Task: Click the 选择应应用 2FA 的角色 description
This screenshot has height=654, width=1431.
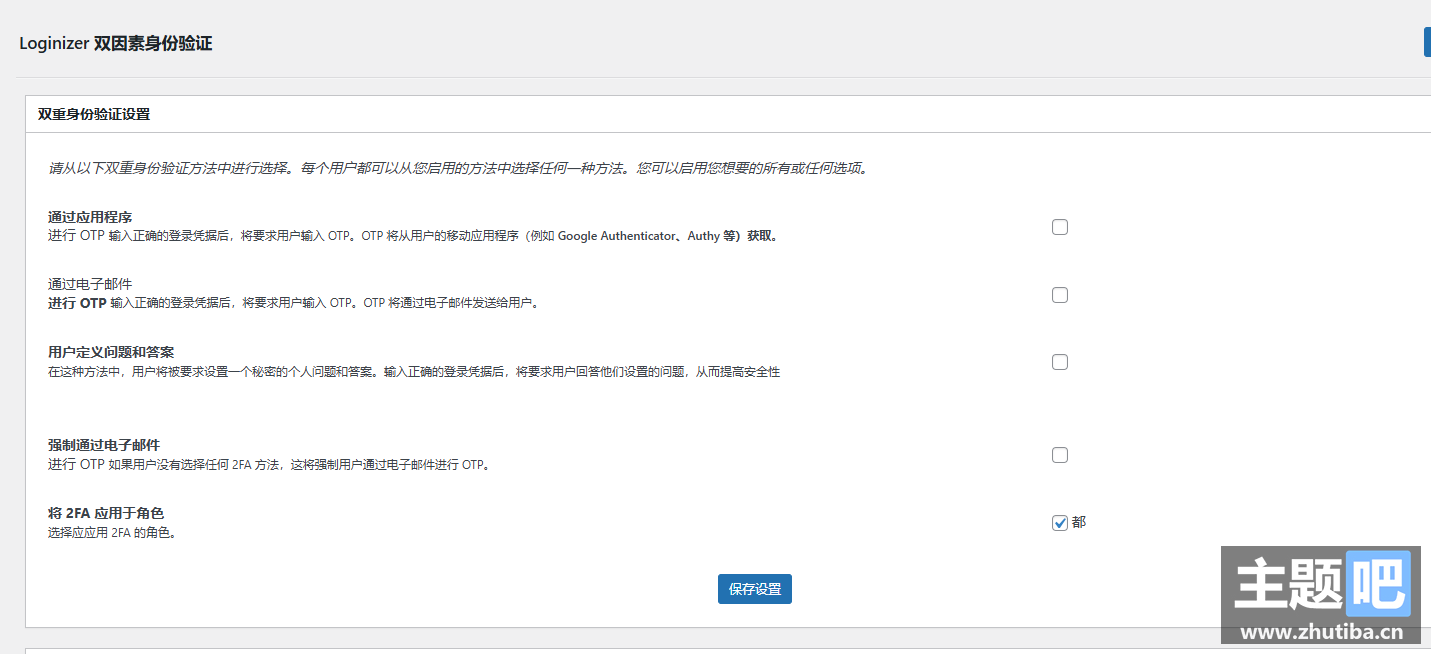Action: 112,533
